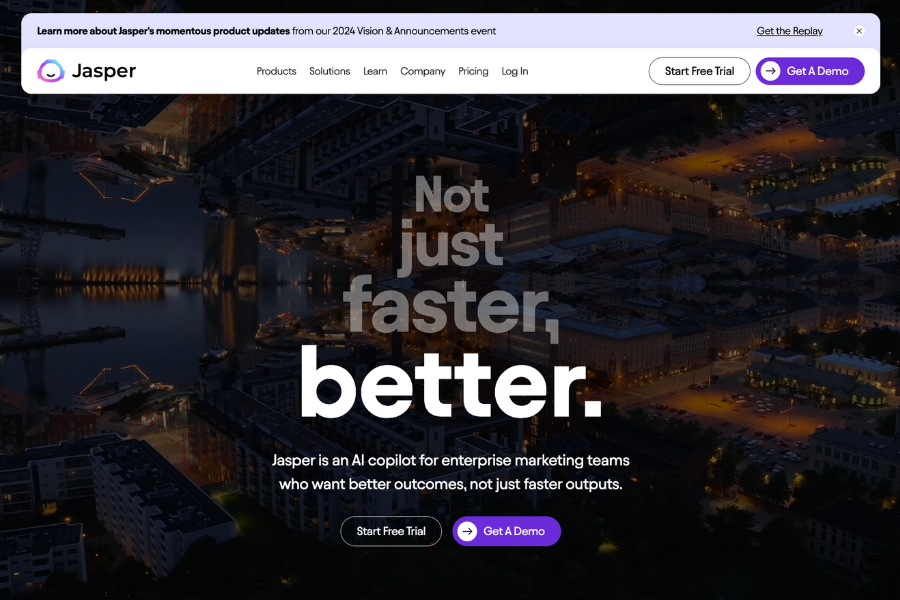Click the announcement banner message area
The height and width of the screenshot is (600, 900).
pos(265,31)
